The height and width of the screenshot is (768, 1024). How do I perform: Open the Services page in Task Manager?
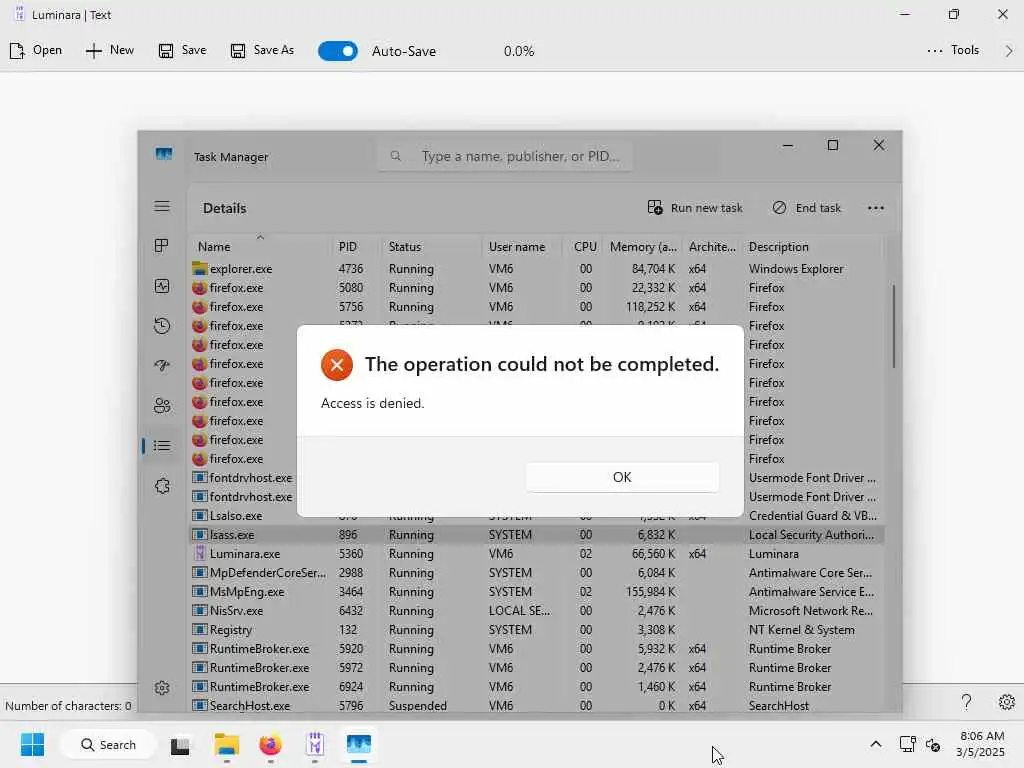pyautogui.click(x=162, y=486)
